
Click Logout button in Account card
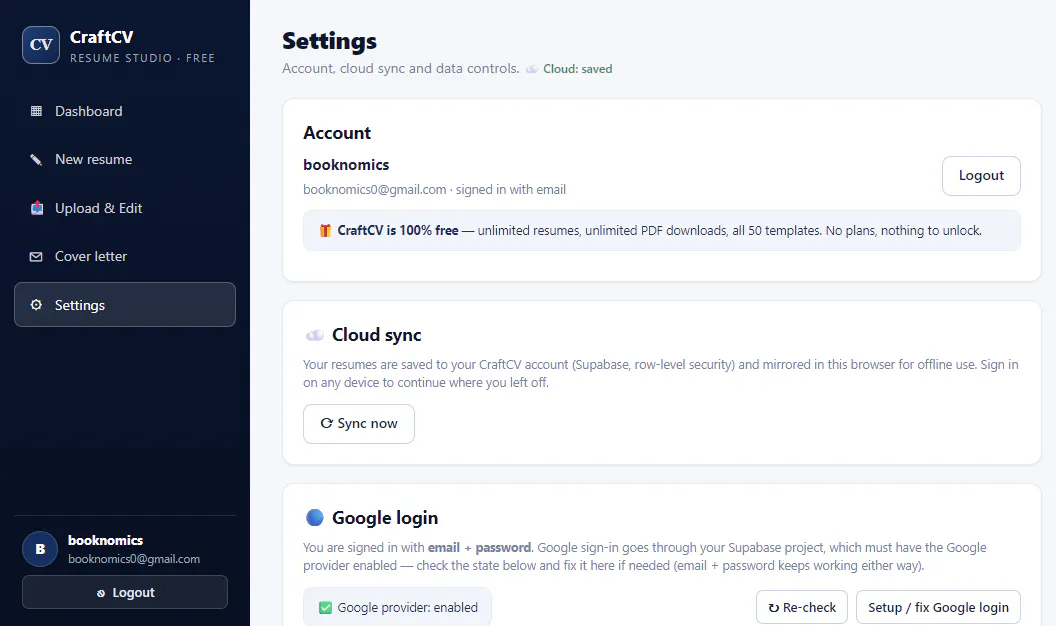(x=981, y=176)
